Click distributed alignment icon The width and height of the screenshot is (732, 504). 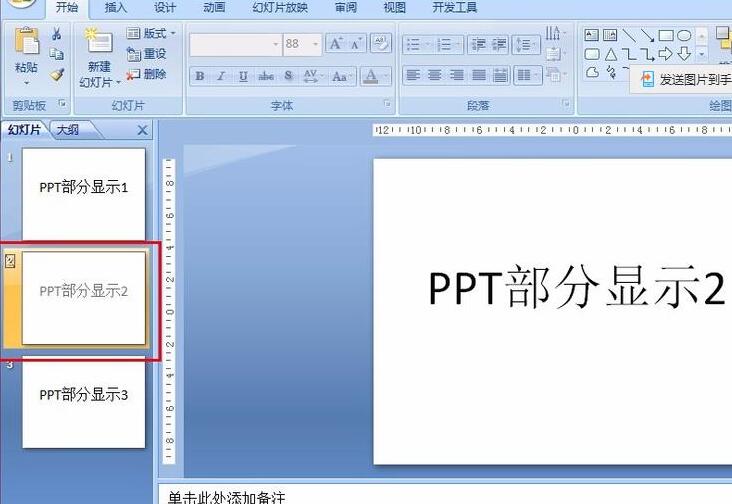pyautogui.click(x=500, y=75)
